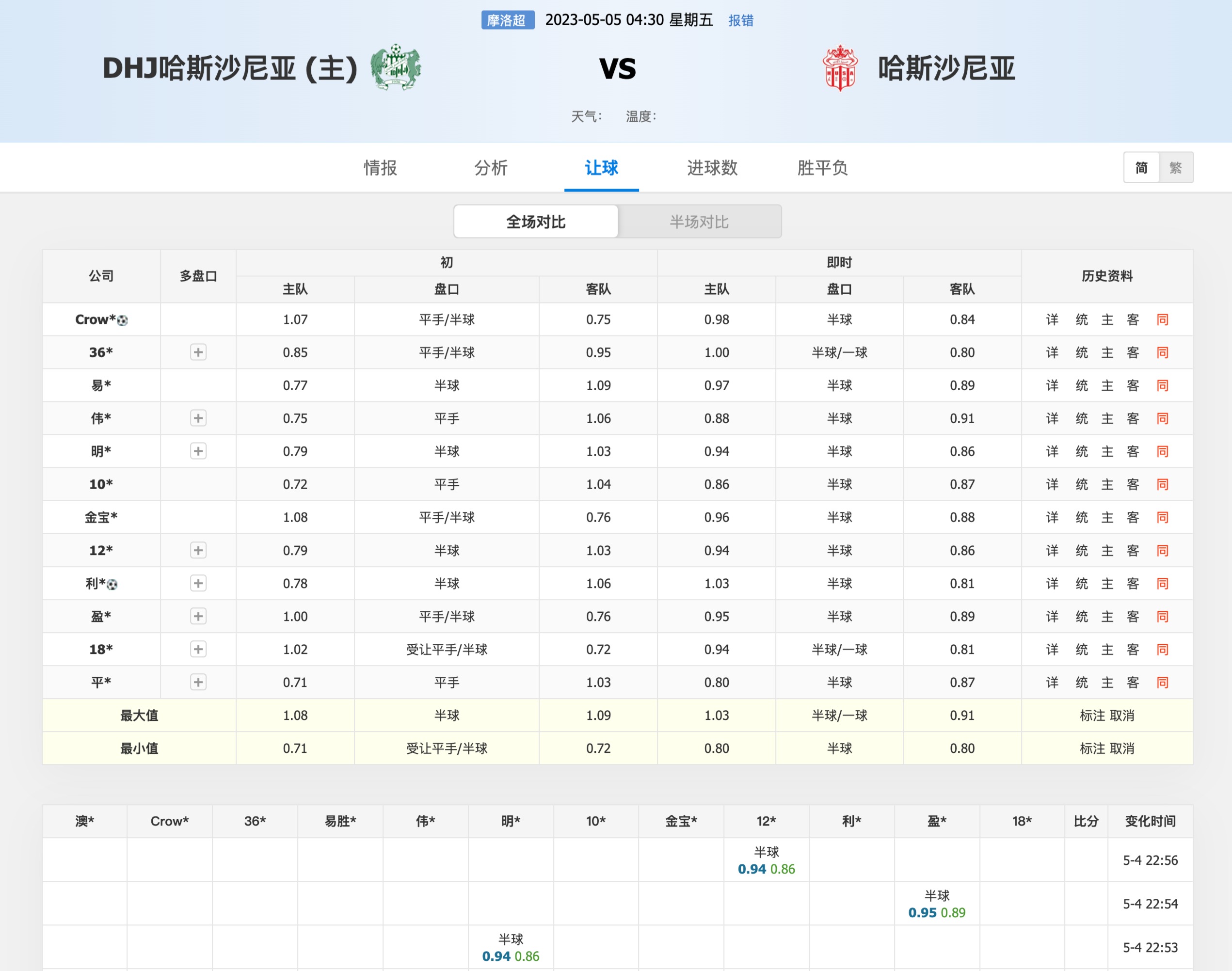Click the 摩洛超 league badge
This screenshot has width=1232, height=971.
pos(507,20)
